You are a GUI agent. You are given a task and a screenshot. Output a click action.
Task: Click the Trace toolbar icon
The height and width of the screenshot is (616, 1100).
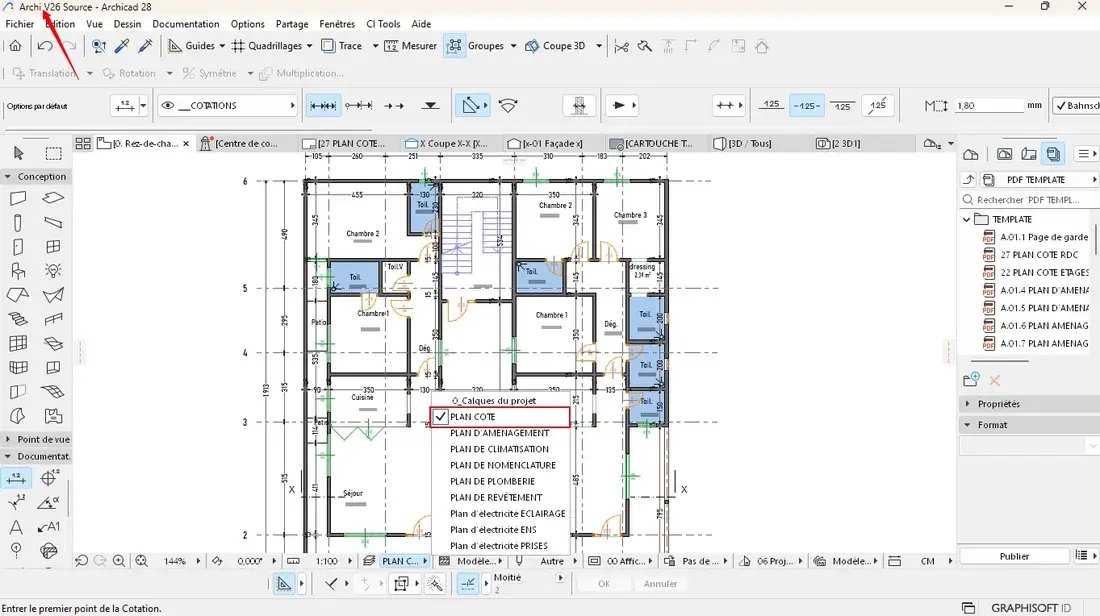pyautogui.click(x=328, y=46)
